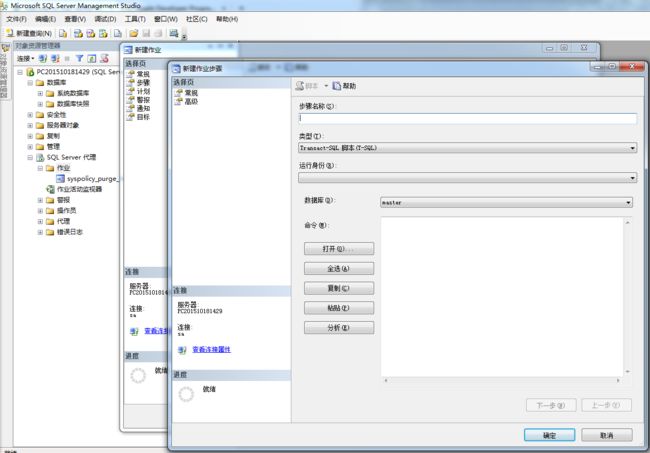Click the connect icon in Object Explorer toolbar
The height and width of the screenshot is (453, 650).
pyautogui.click(x=42, y=58)
